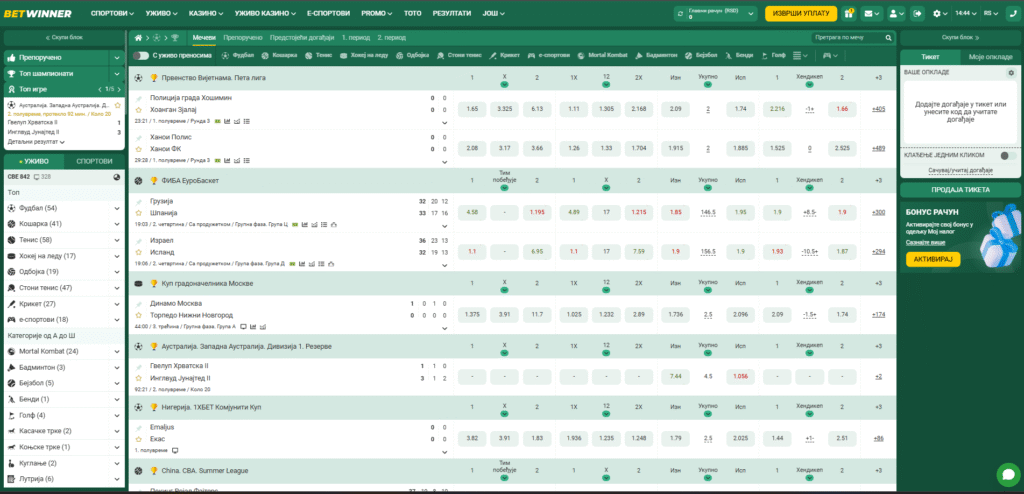The image size is (1024, 494).
Task: Favorite the Шпанија match star
Action: coord(138,213)
